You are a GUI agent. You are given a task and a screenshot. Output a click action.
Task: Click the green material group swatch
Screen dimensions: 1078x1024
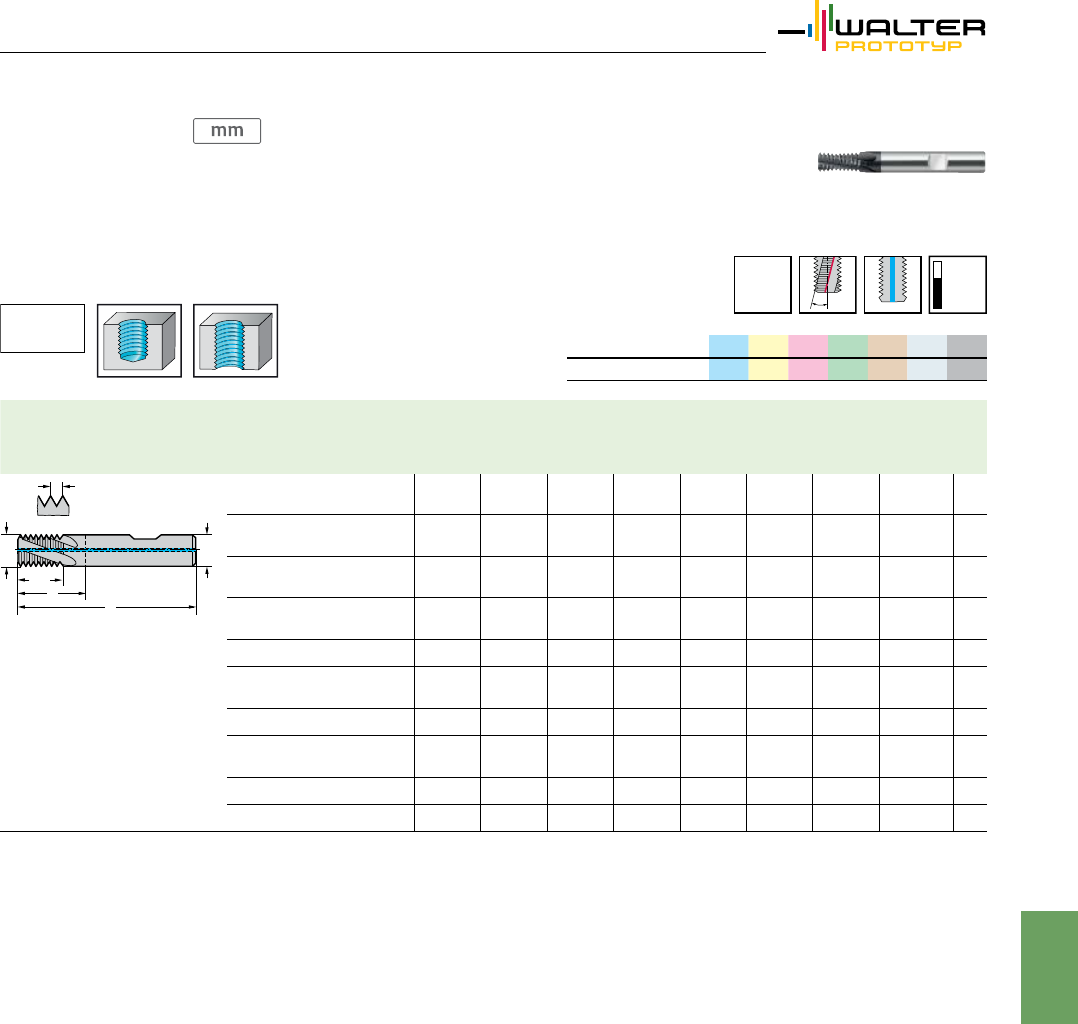848,358
